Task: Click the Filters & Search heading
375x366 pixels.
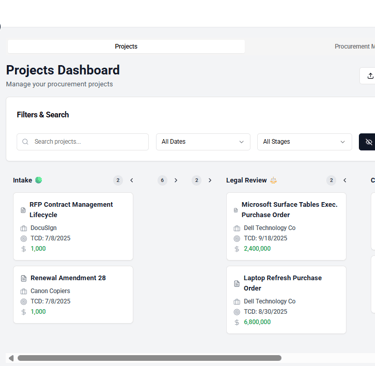Action: (x=43, y=114)
